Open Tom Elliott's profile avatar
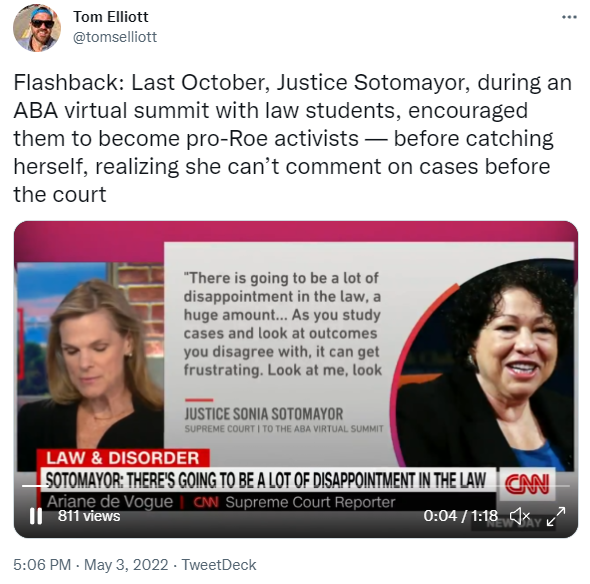 (x=37, y=28)
